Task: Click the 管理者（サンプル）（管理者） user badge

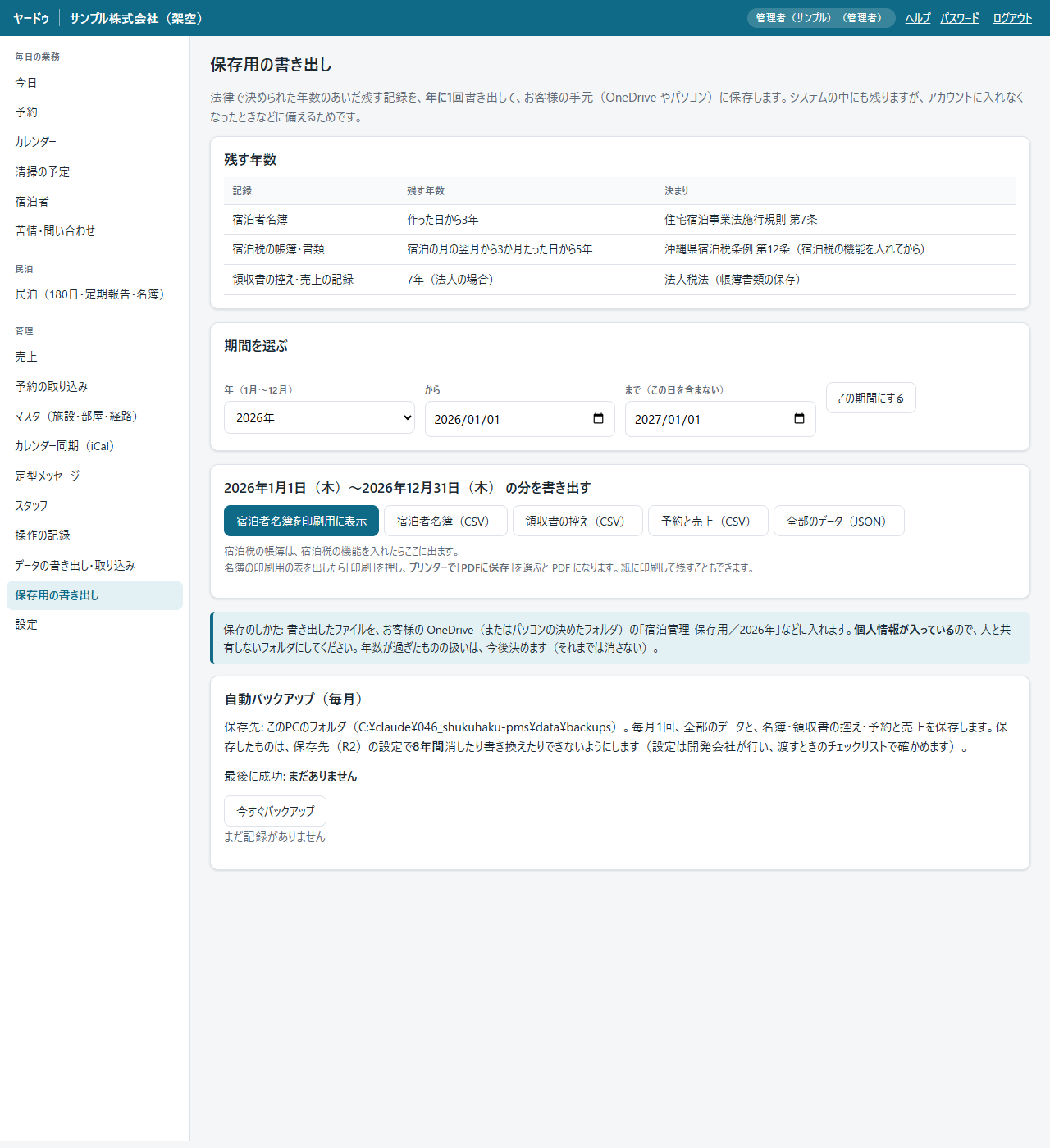Action: [x=821, y=18]
